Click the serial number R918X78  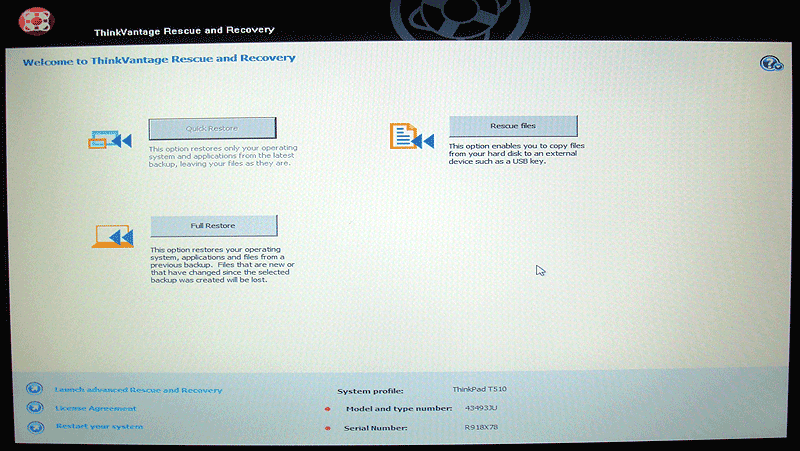pos(481,427)
